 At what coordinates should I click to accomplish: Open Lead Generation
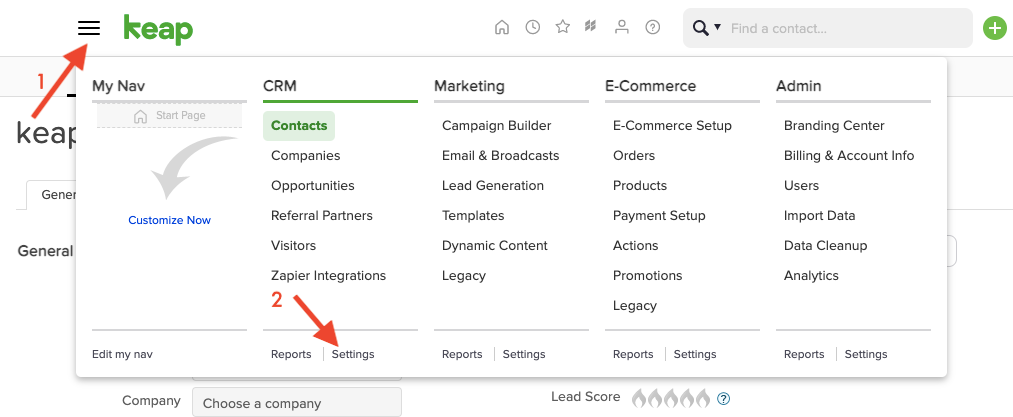pos(493,186)
